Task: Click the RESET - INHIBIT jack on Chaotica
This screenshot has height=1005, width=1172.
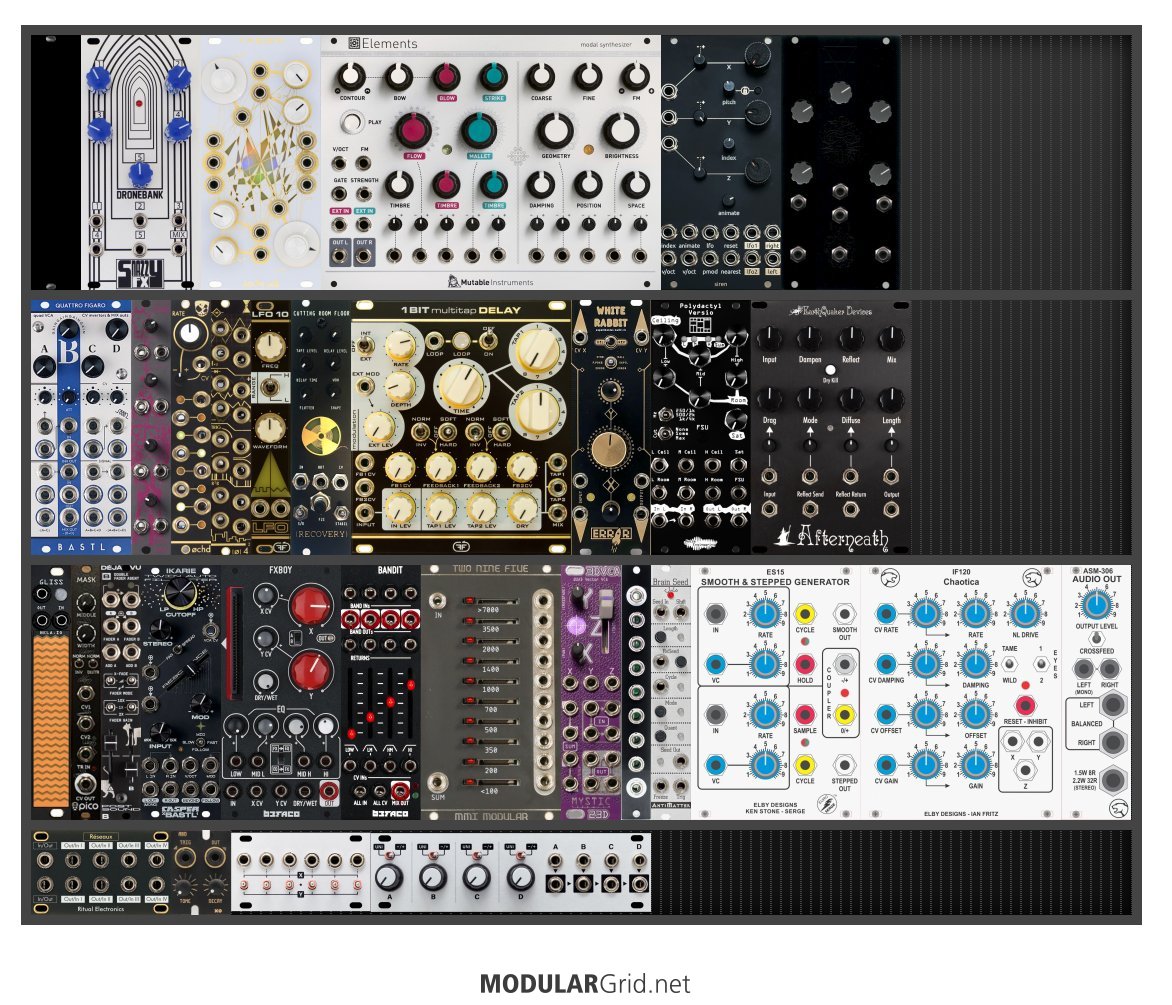Action: click(x=1025, y=705)
